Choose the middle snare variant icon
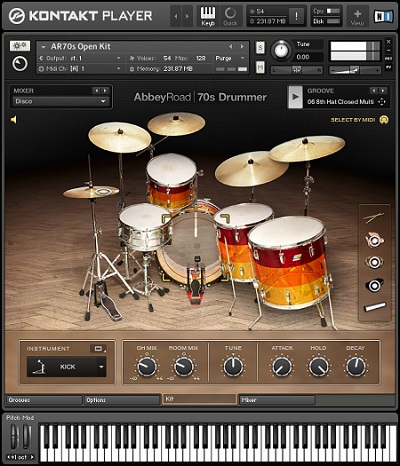The height and width of the screenshot is (466, 400). (x=374, y=262)
